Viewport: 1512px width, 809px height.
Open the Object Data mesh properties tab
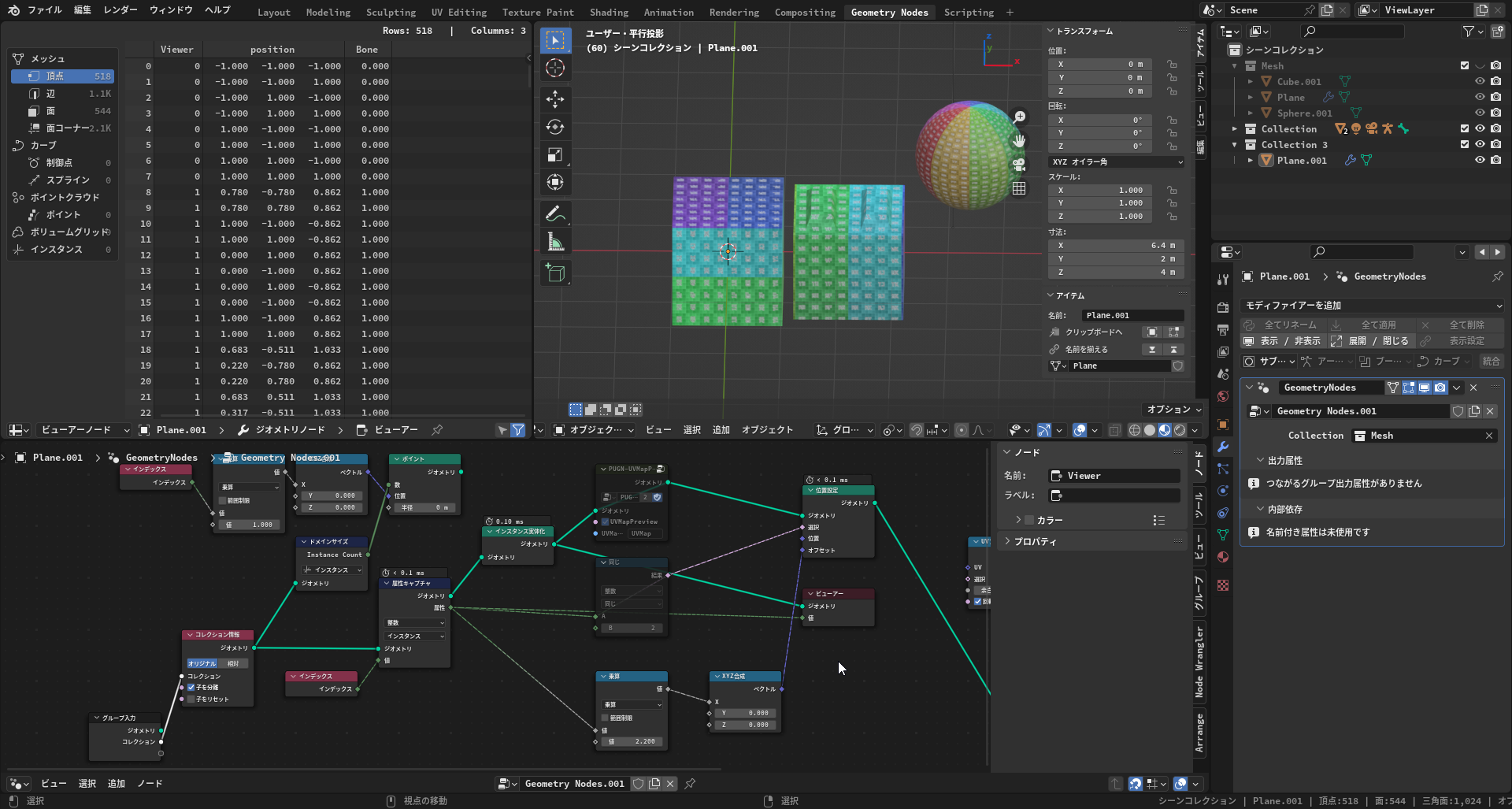(1223, 535)
